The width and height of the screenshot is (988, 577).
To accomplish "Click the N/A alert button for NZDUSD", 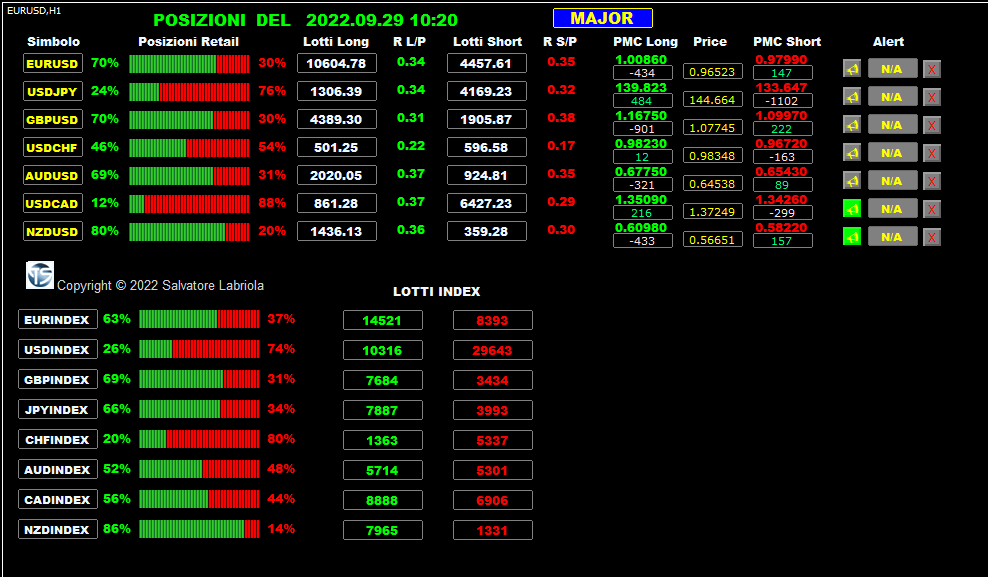I will [x=892, y=237].
